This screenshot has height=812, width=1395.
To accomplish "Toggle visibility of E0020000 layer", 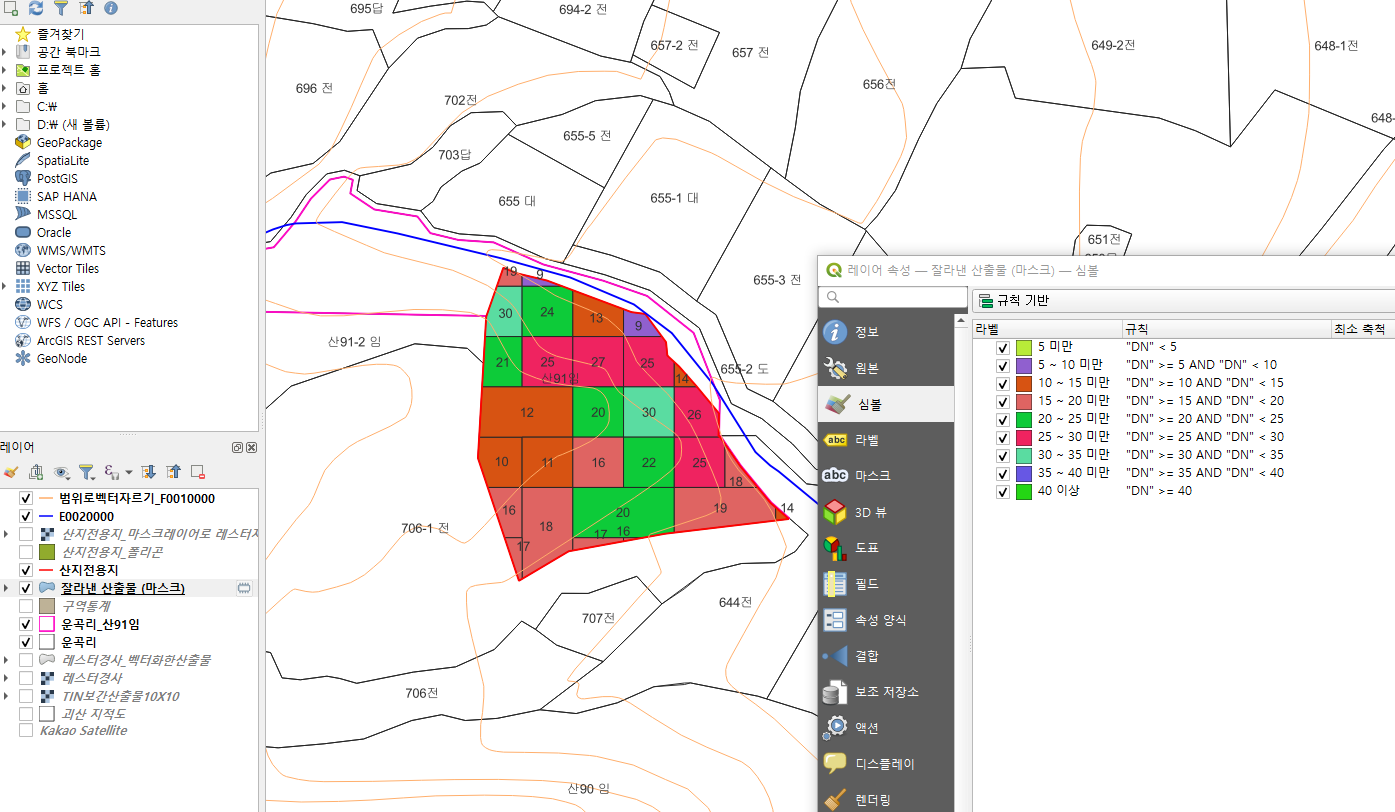I will 26,516.
